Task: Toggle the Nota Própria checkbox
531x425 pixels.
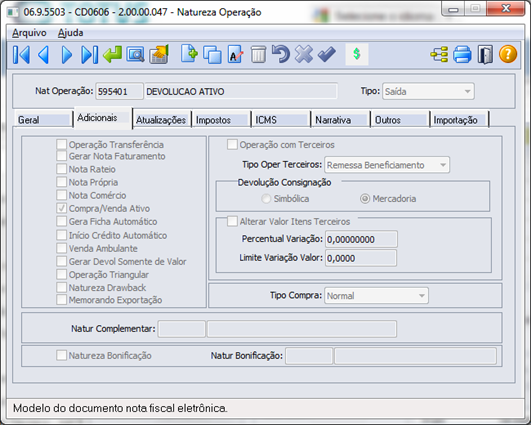Action: [x=62, y=182]
